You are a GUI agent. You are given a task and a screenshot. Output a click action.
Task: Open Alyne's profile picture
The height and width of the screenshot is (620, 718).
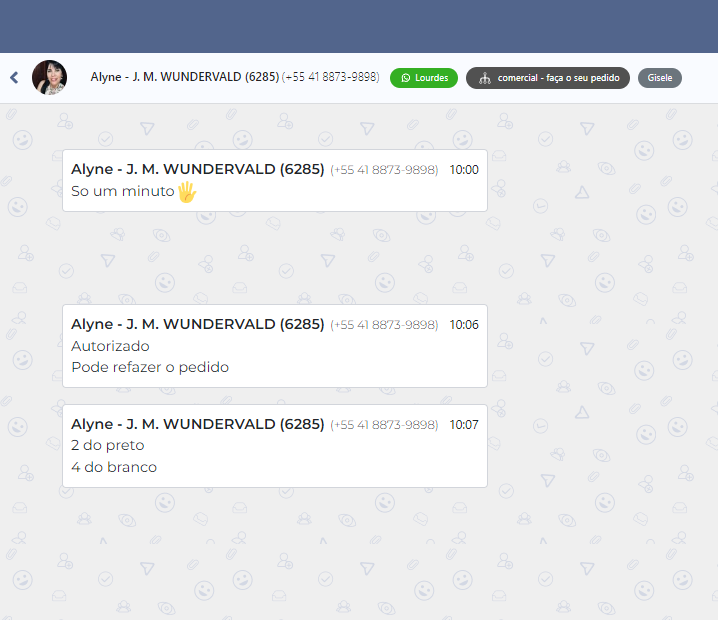49,78
